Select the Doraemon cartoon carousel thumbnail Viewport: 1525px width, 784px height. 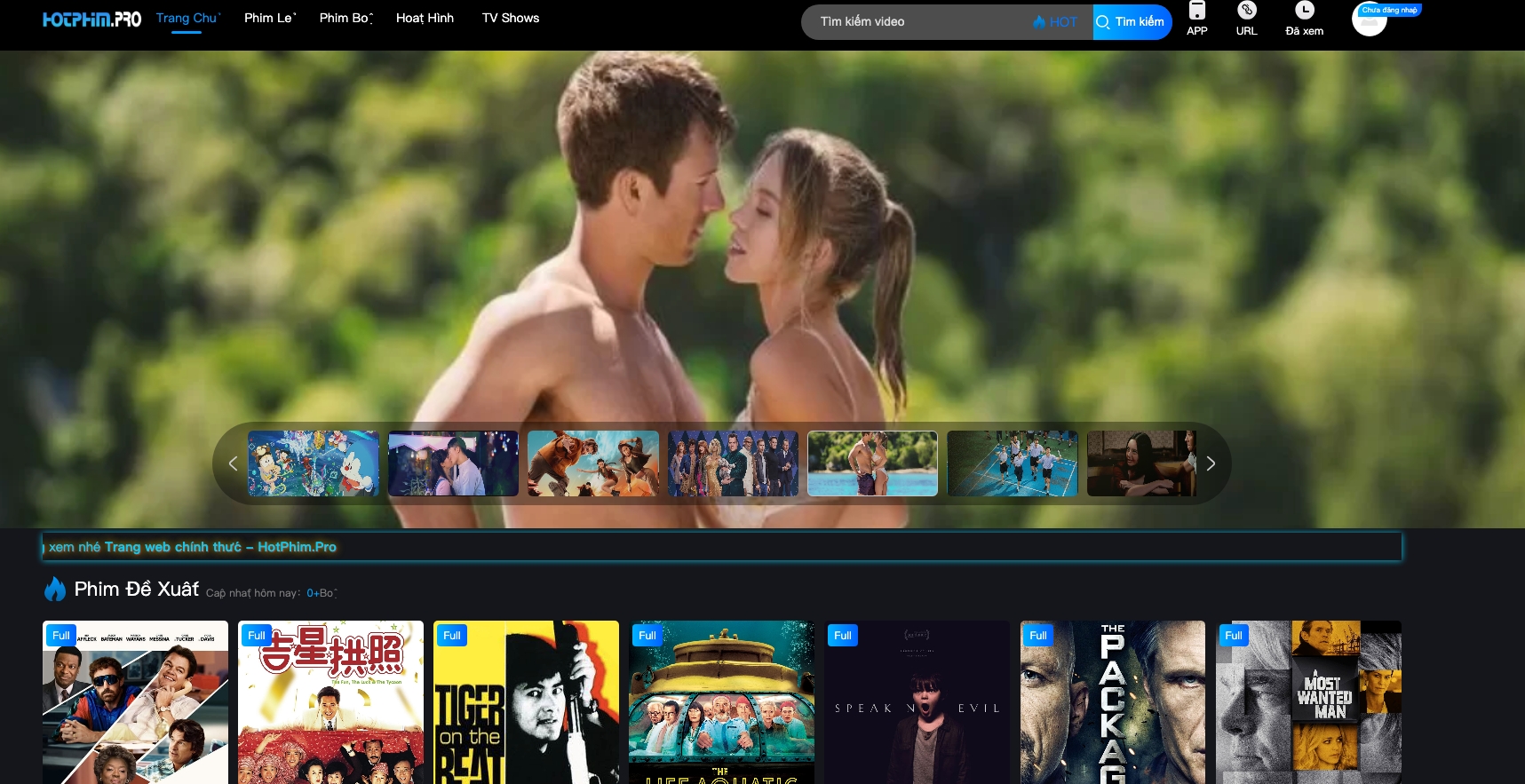click(313, 463)
